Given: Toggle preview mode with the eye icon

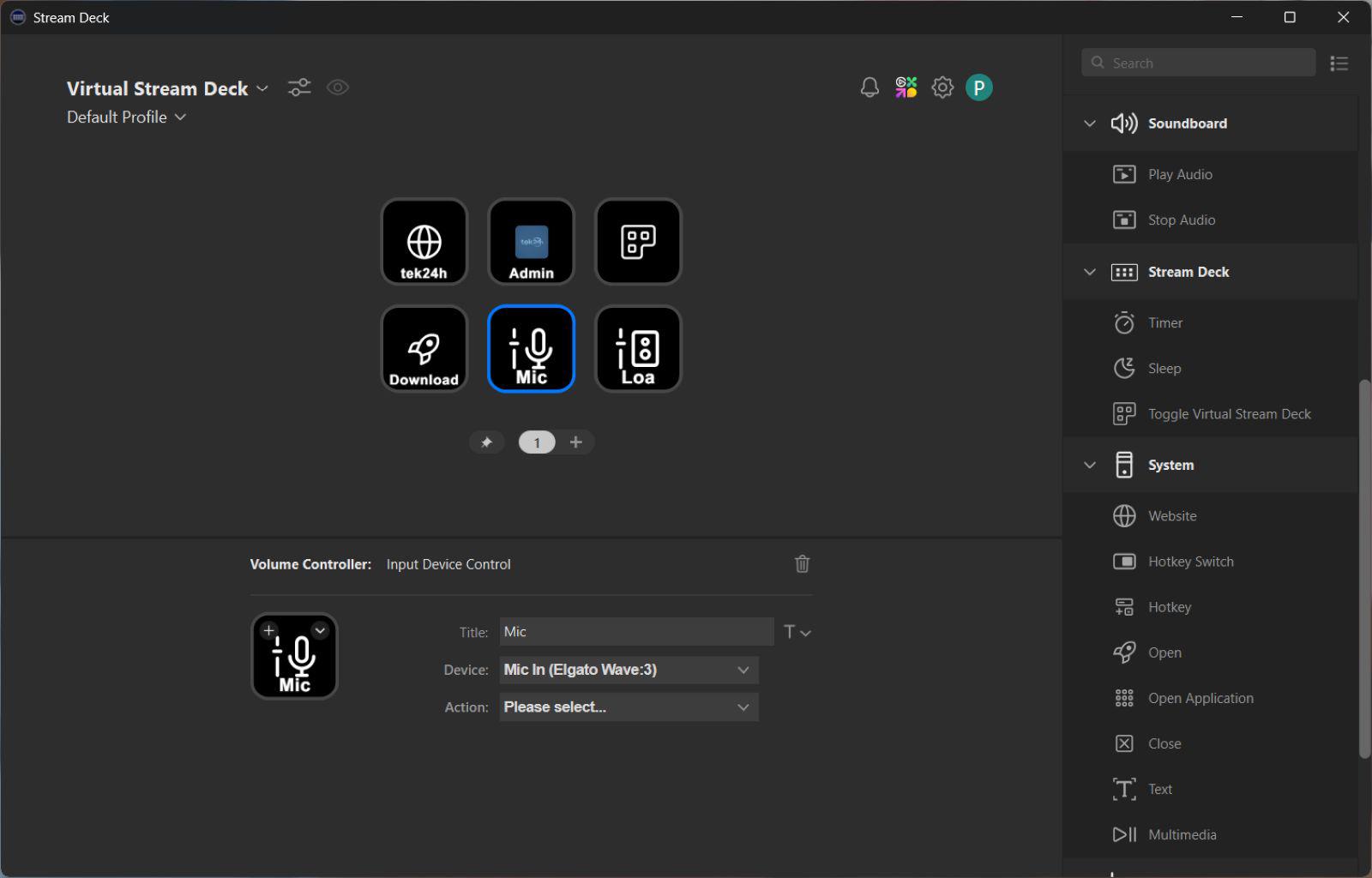Looking at the screenshot, I should [x=337, y=87].
